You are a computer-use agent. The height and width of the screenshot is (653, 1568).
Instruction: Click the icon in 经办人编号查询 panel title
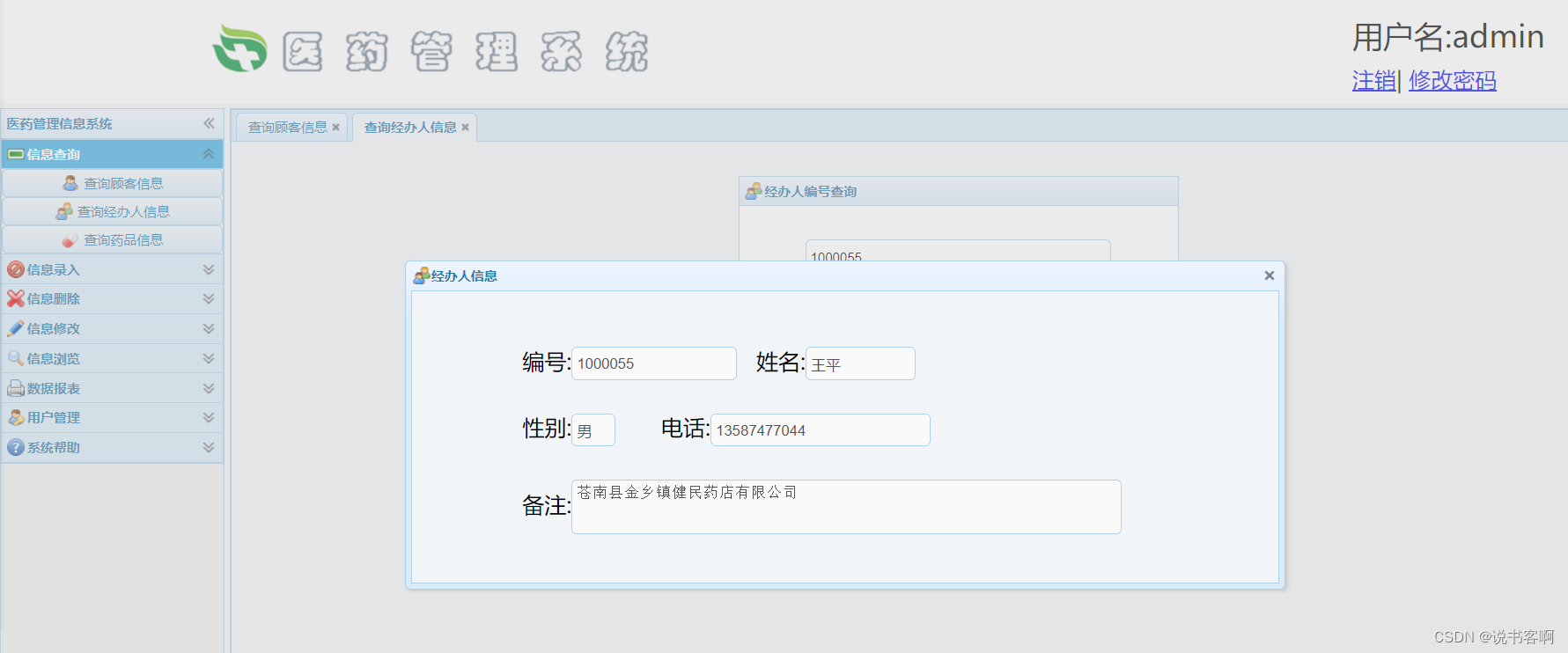point(754,191)
